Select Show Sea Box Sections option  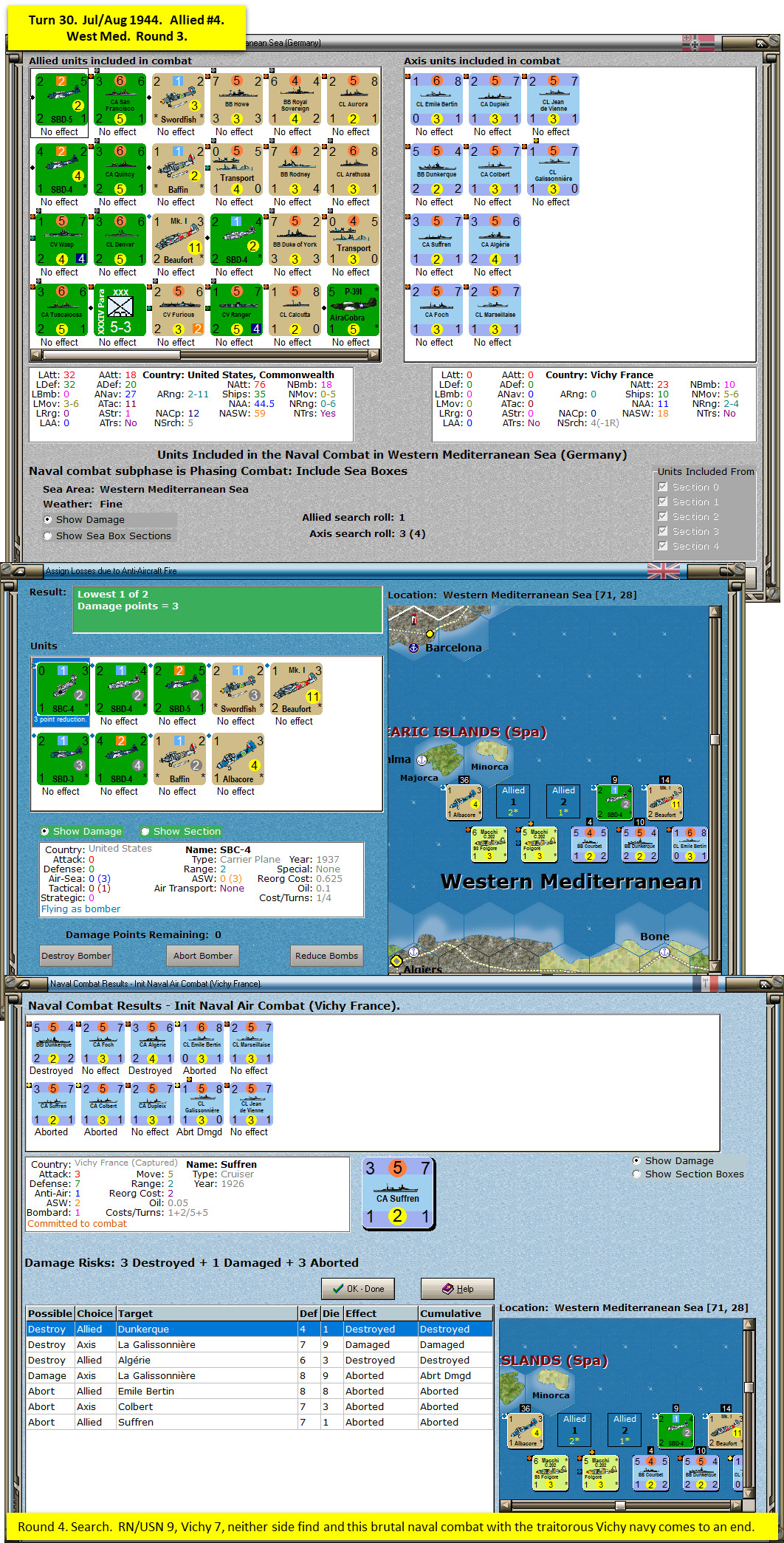(107, 536)
